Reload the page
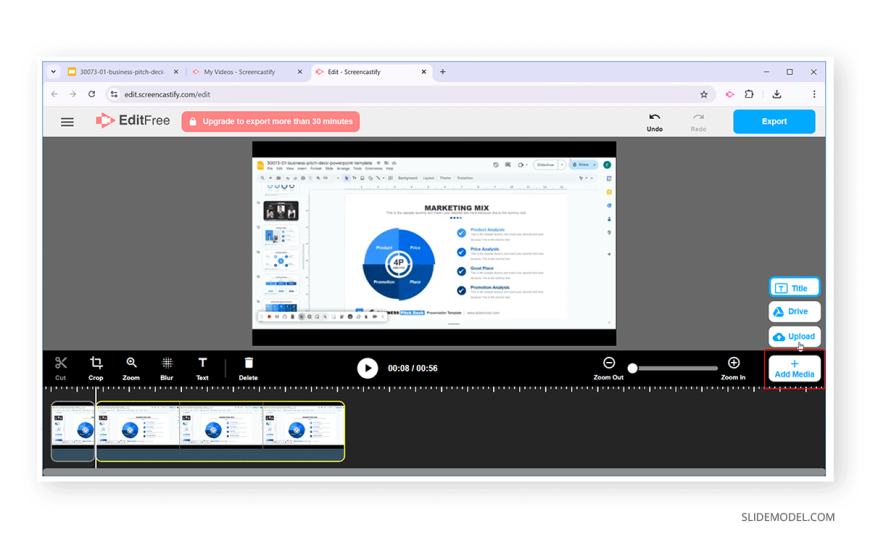870x539 pixels. (x=92, y=94)
